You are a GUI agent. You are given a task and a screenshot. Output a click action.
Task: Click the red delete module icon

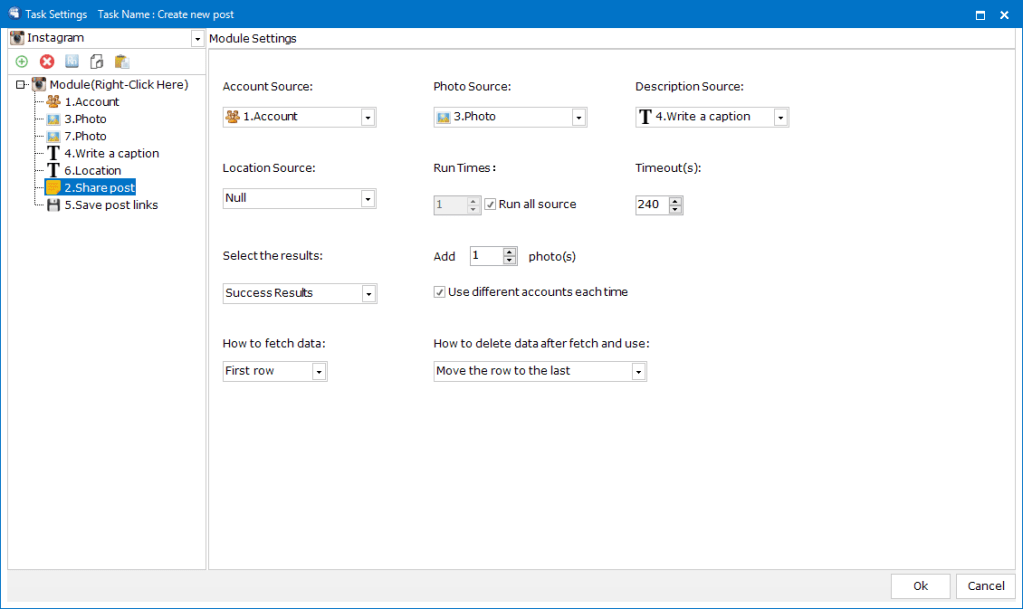[x=47, y=62]
